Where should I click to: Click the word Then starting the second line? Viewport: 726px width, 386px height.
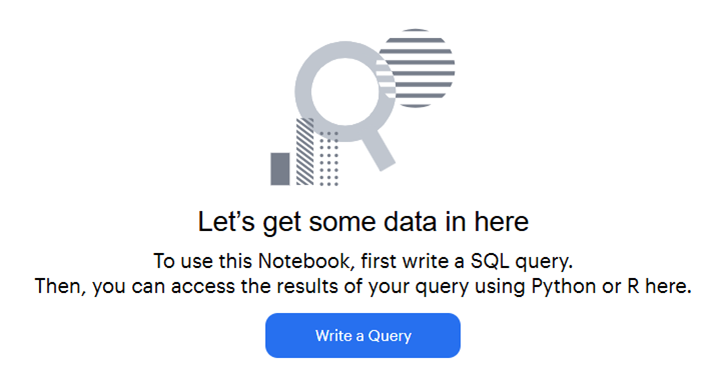click(x=60, y=286)
